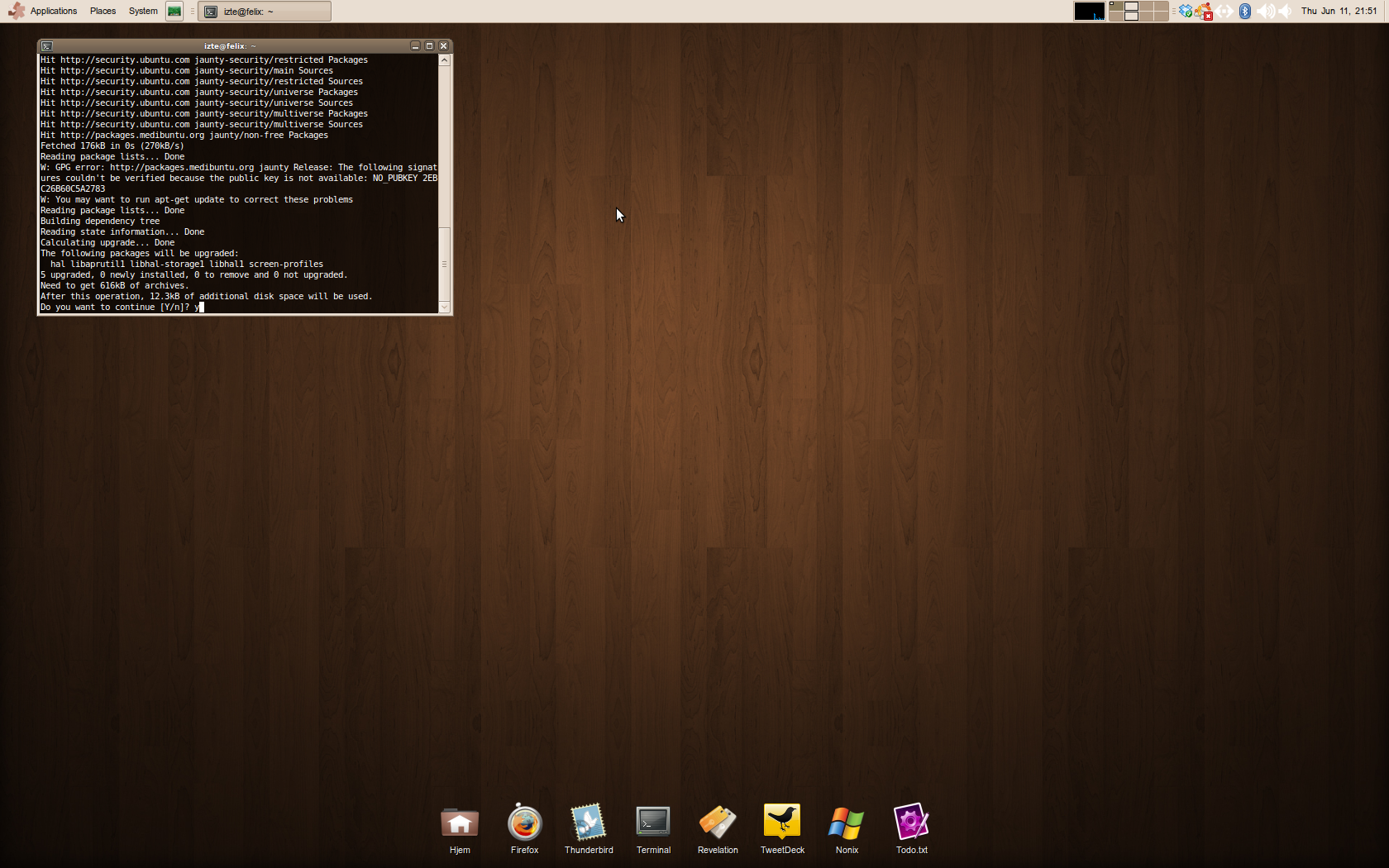
Task: Close the izte@felix terminal window
Action: (444, 46)
